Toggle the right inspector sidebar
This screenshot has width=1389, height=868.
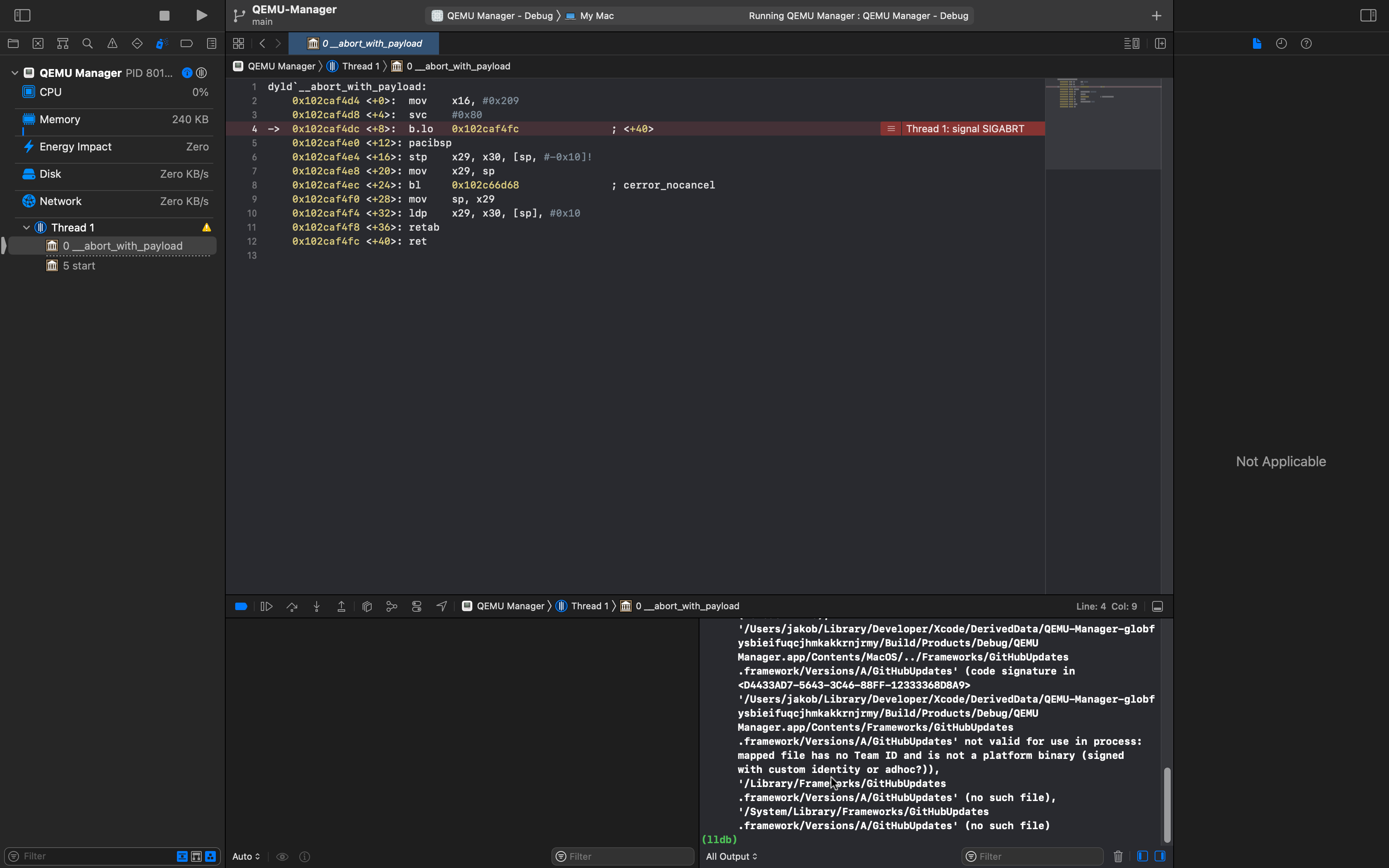point(1368,16)
